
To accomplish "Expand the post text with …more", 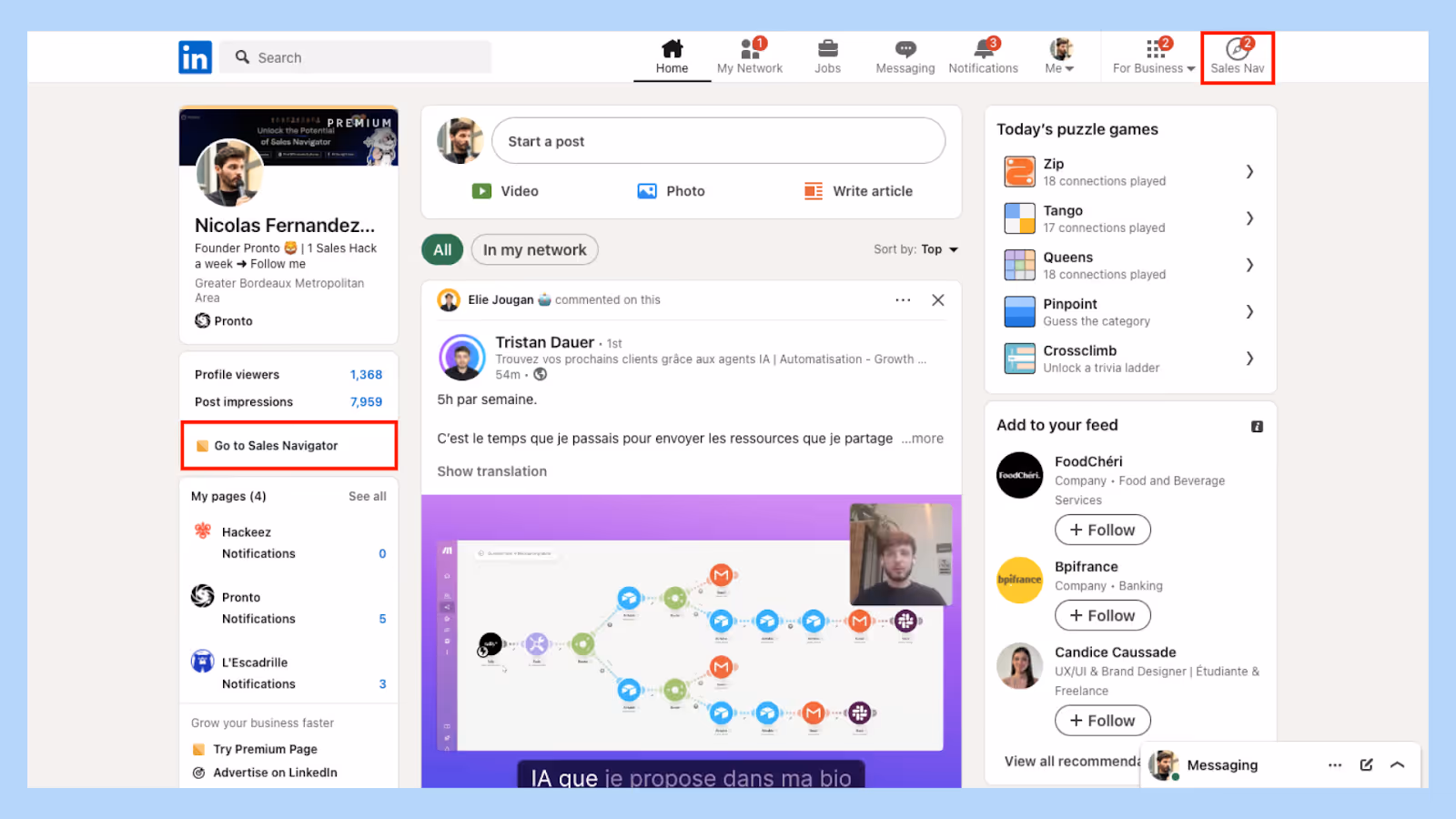I will tap(923, 439).
